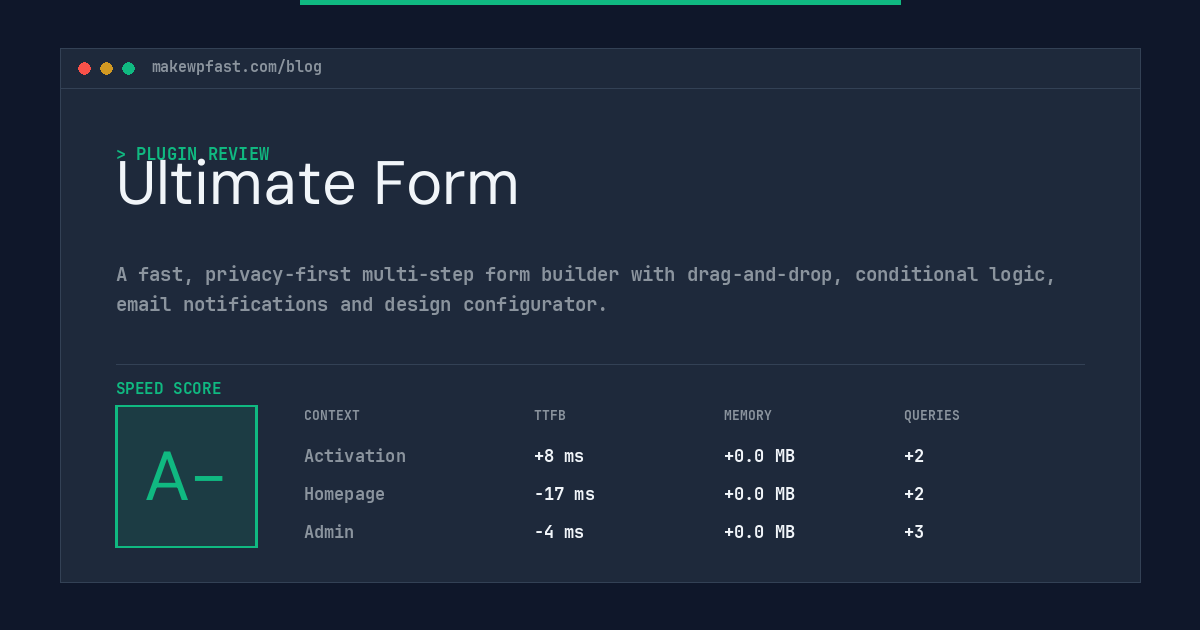
Task: Select the Activation row label
Action: pyautogui.click(x=355, y=456)
